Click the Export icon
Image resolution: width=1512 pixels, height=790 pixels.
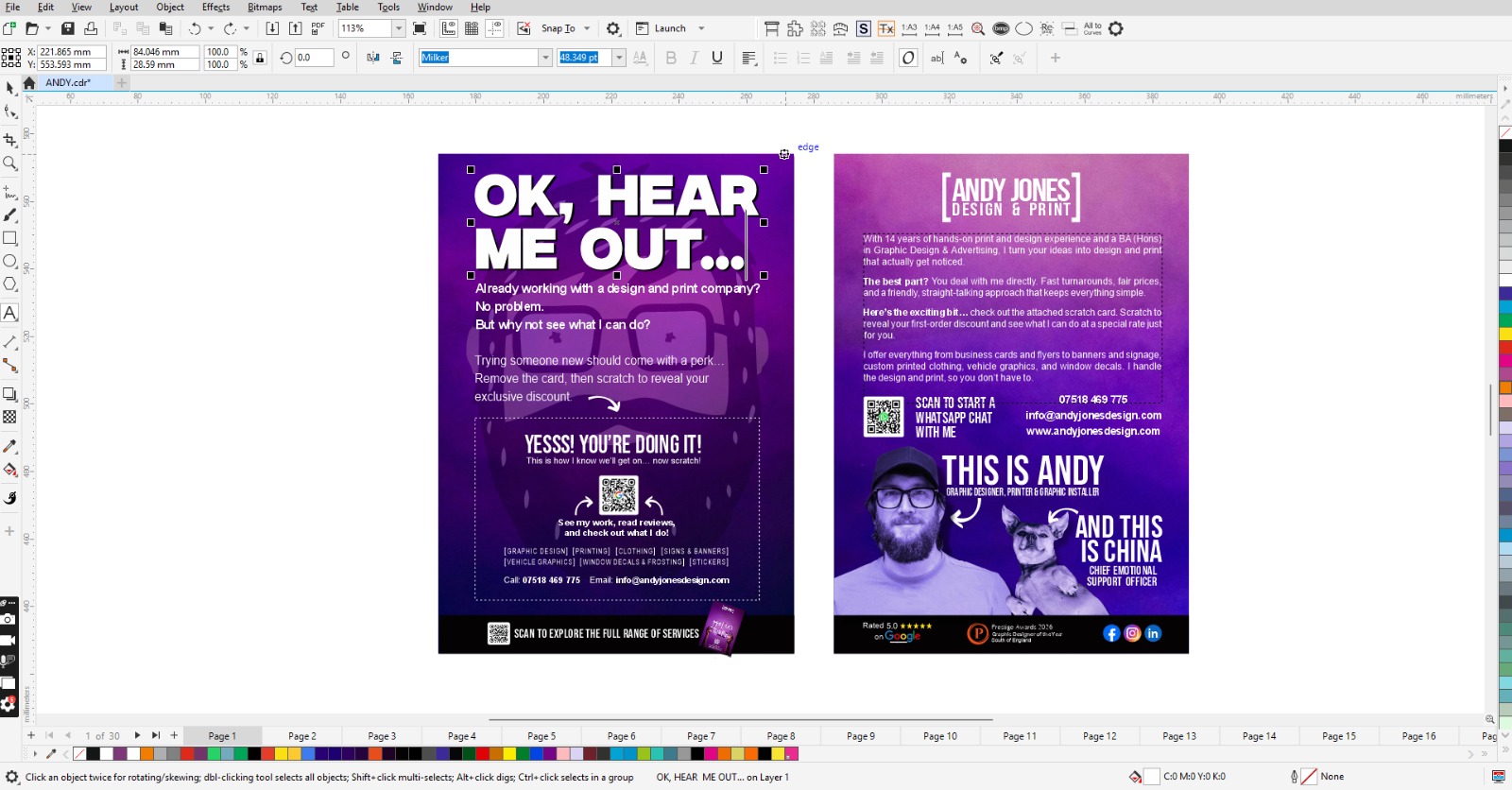(295, 28)
